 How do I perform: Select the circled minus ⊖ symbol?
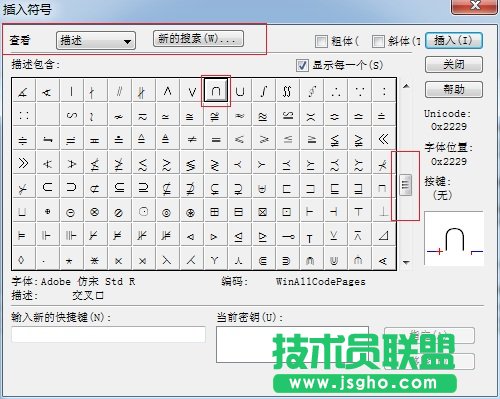71,211
